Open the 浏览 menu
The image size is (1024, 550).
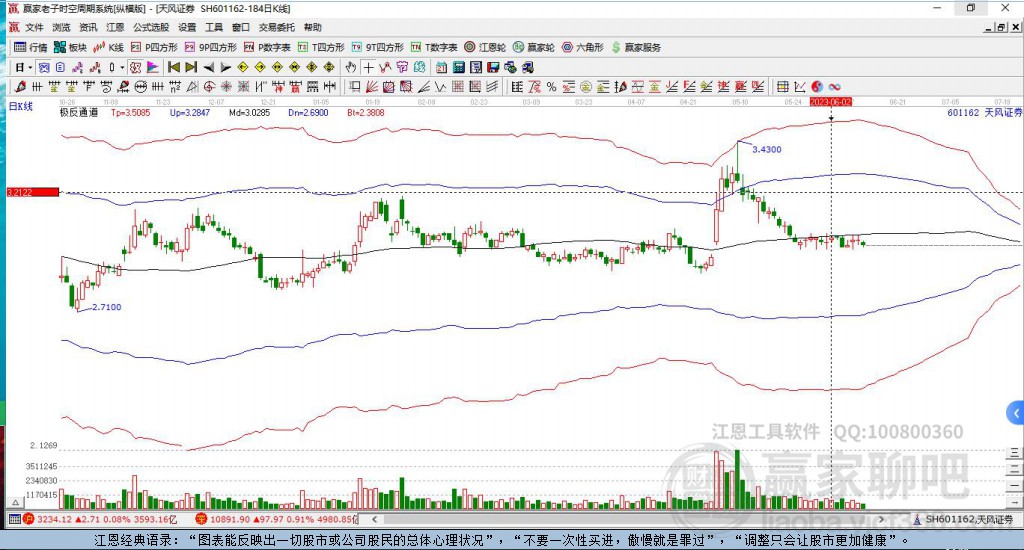[61, 27]
